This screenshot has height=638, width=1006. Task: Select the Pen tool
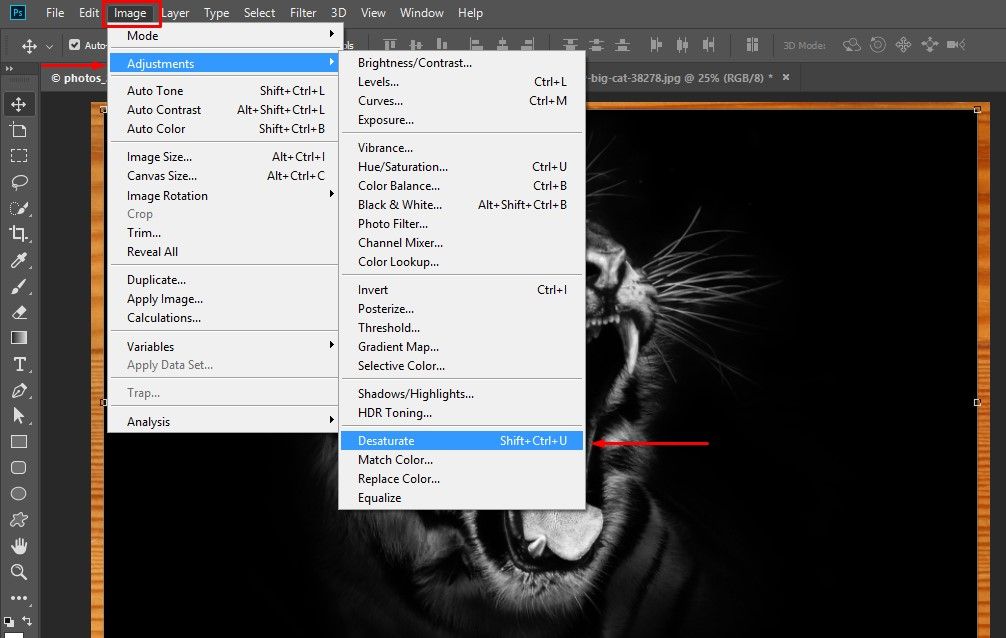[x=19, y=390]
